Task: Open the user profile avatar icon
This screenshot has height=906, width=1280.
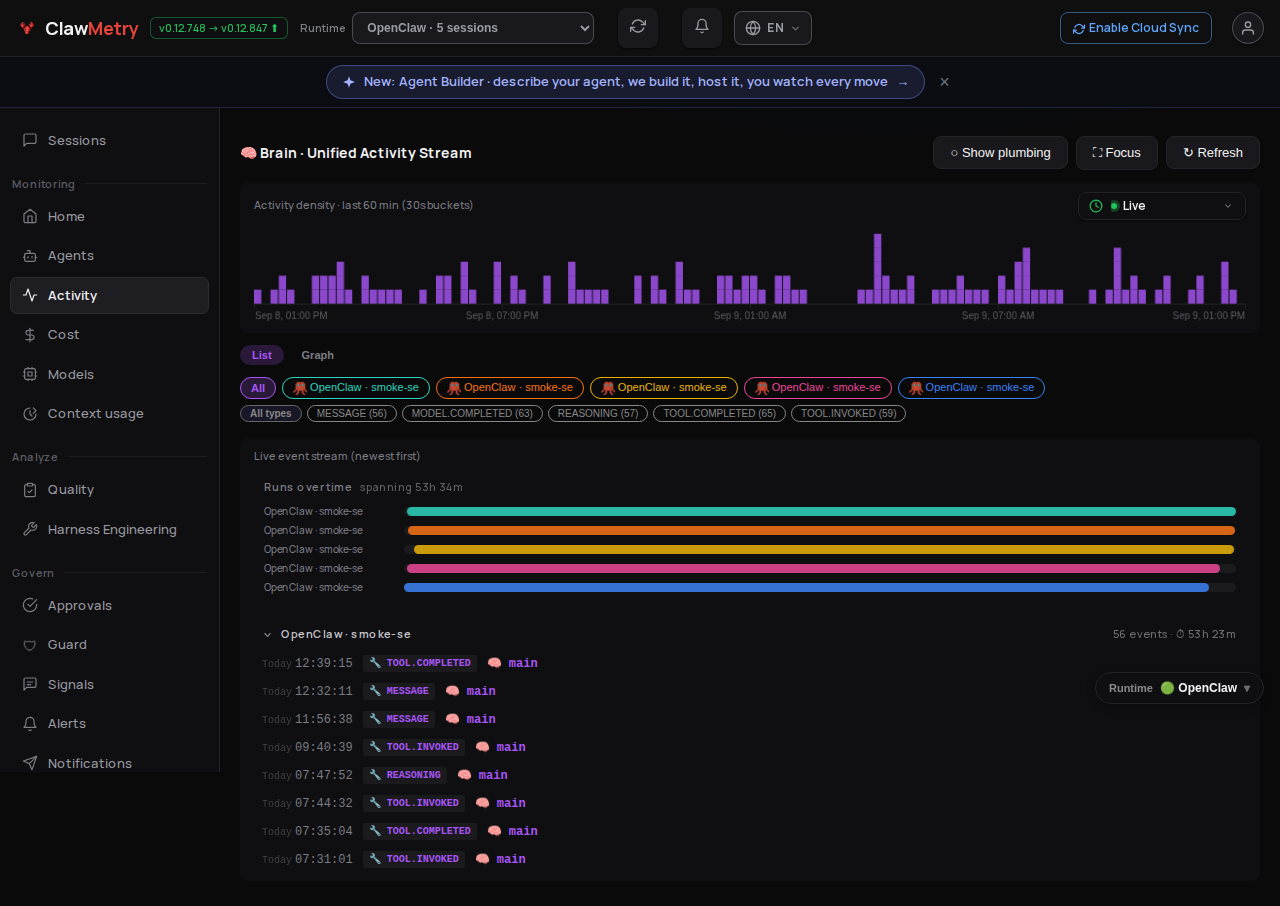Action: click(x=1248, y=28)
